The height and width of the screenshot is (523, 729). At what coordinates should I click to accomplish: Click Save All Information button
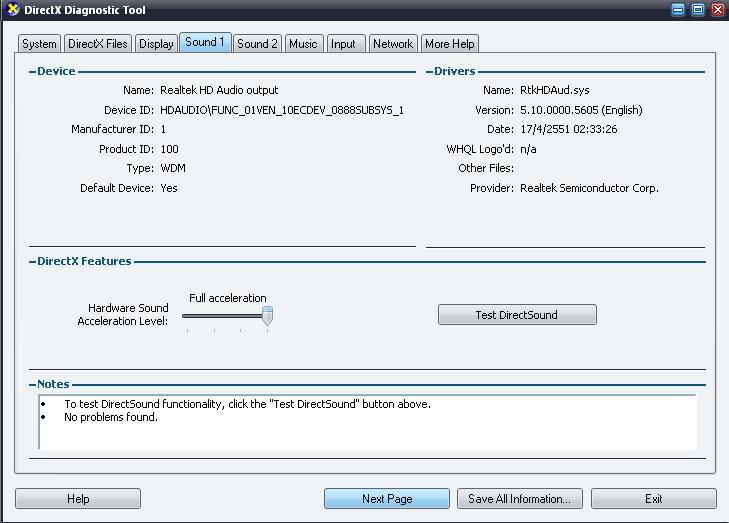coord(520,499)
